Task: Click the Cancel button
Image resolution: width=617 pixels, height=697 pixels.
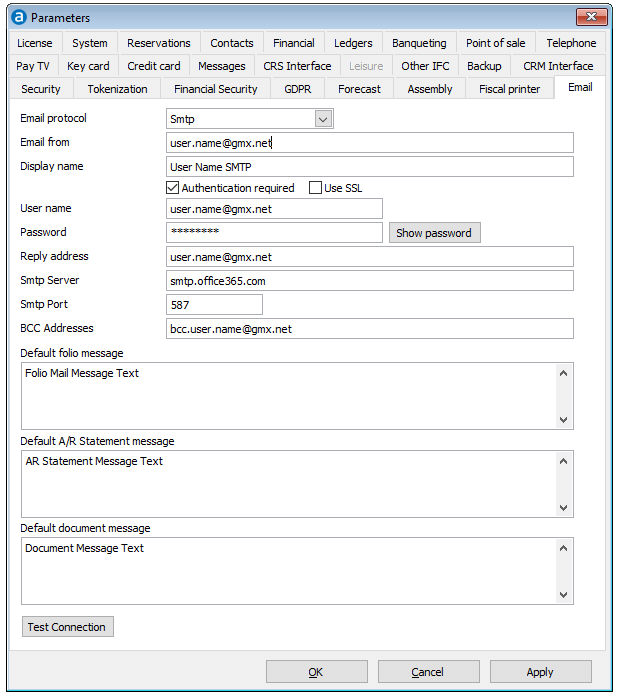Action: [429, 672]
